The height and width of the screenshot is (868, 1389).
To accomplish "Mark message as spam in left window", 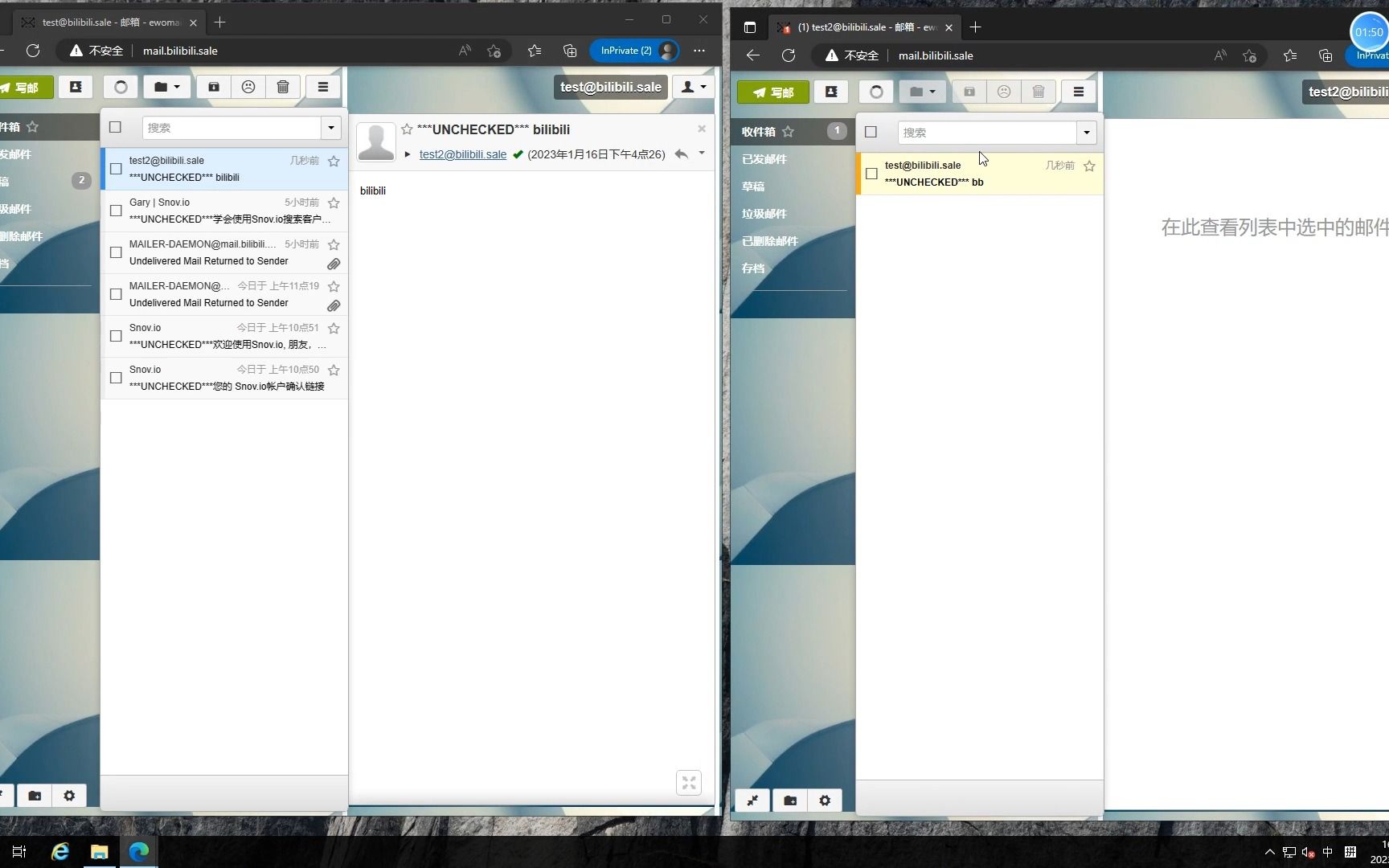I will pos(248,87).
